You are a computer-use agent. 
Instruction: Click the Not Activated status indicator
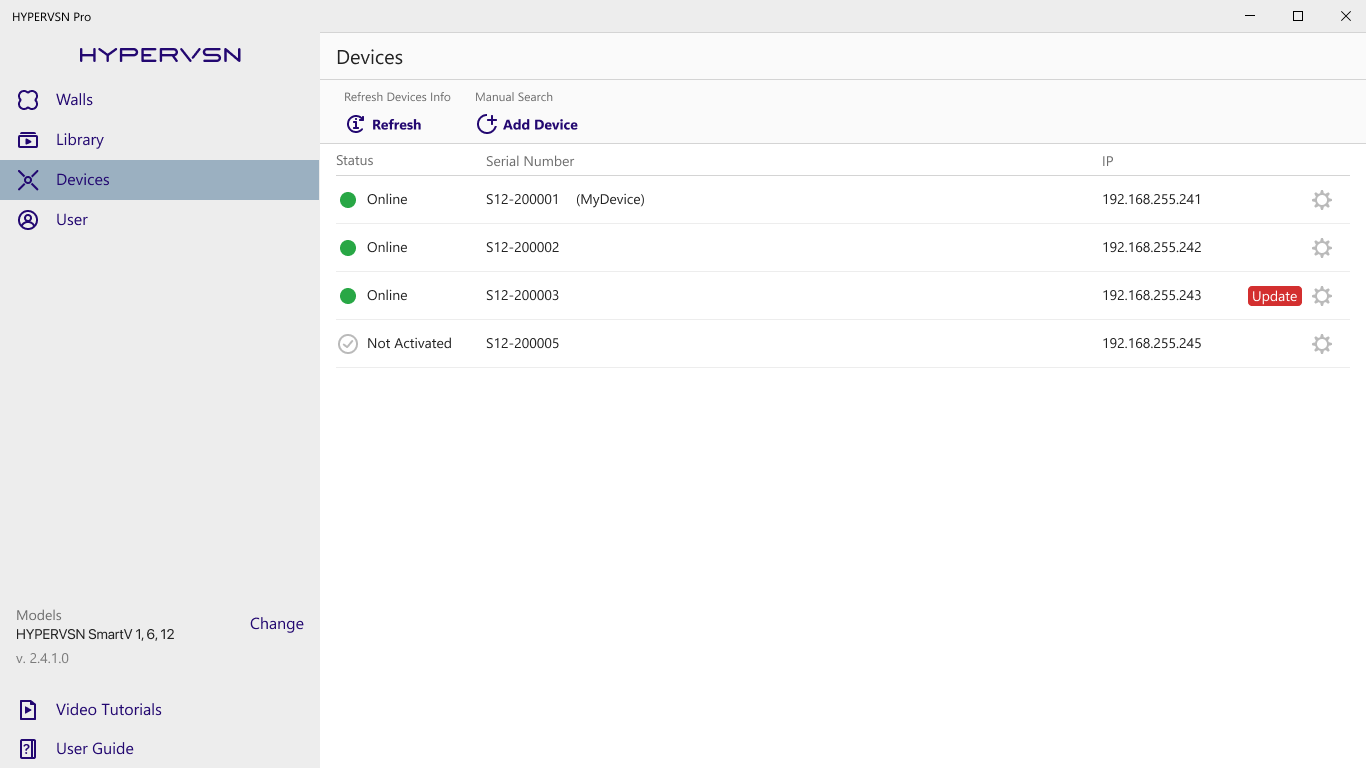[x=348, y=344]
